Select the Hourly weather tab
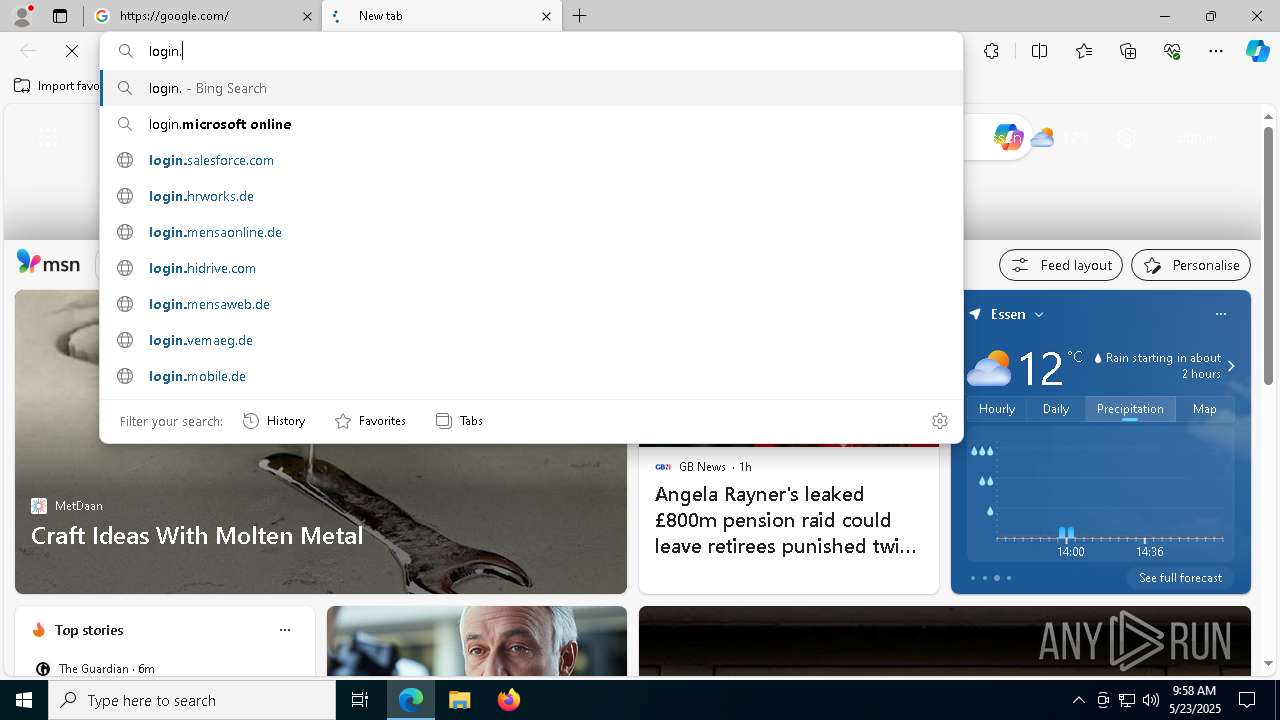 point(997,409)
